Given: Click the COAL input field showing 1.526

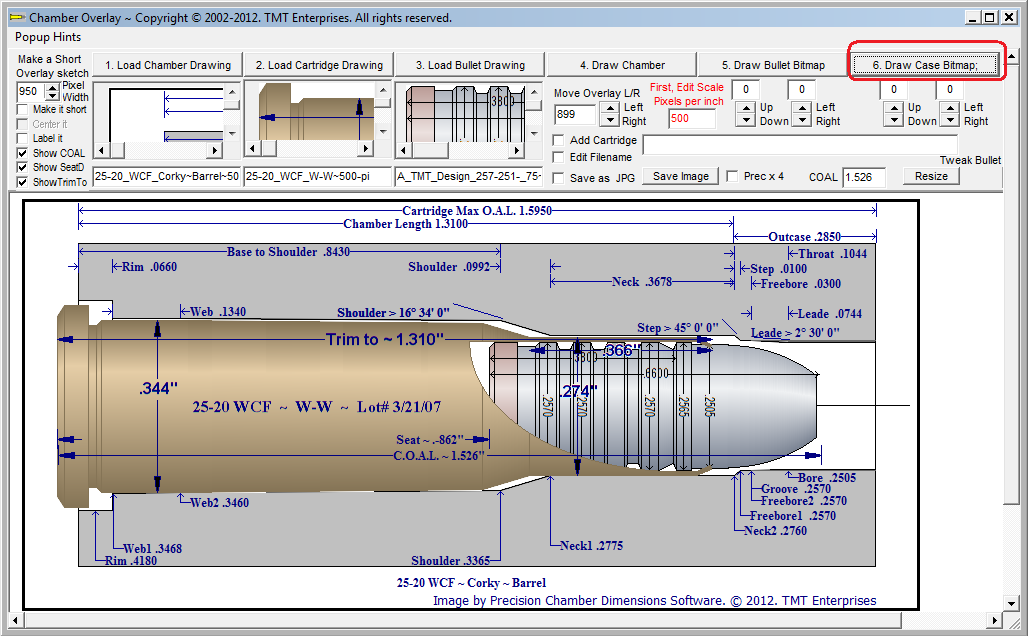Looking at the screenshot, I should (864, 177).
